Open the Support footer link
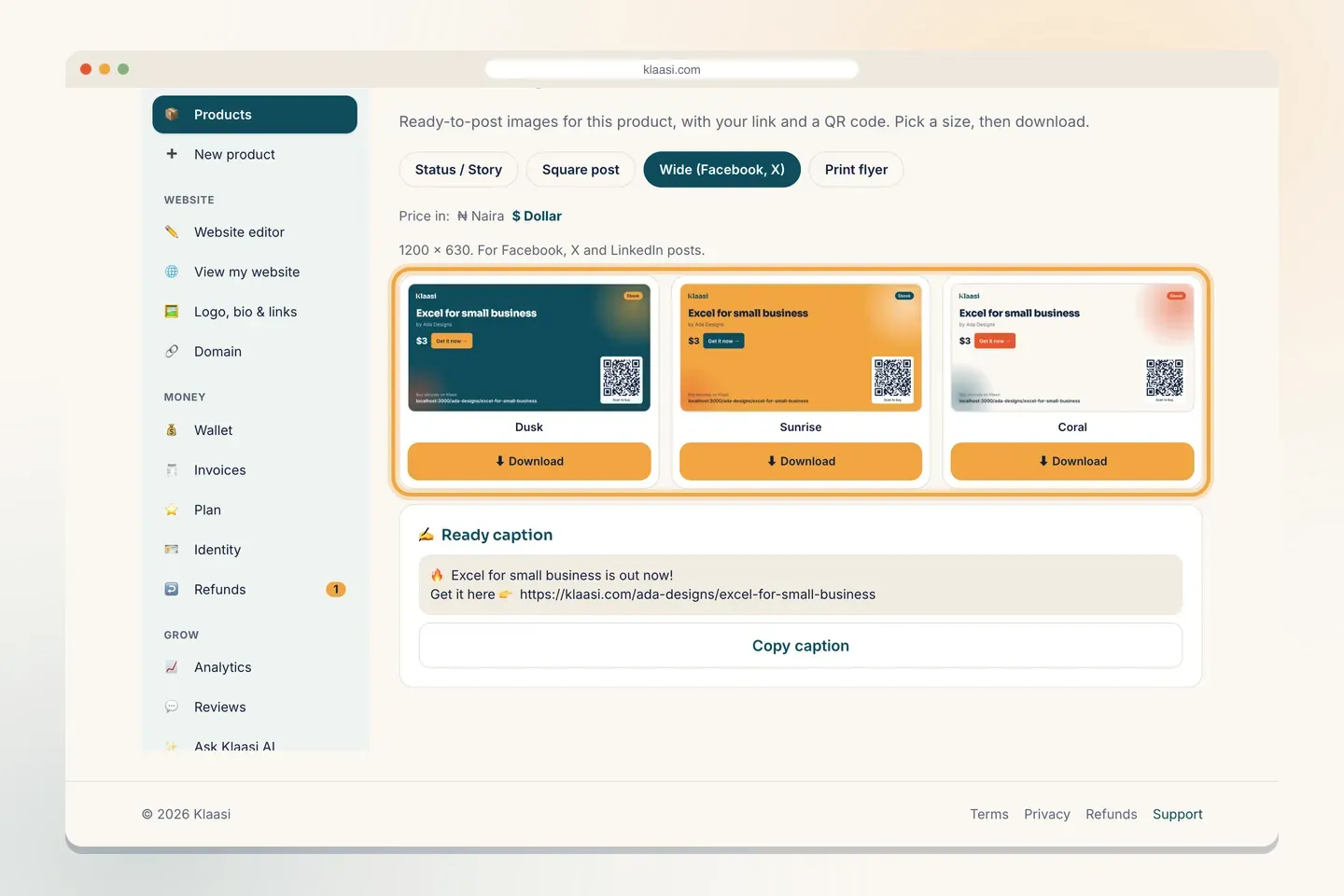1344x896 pixels. coord(1178,814)
